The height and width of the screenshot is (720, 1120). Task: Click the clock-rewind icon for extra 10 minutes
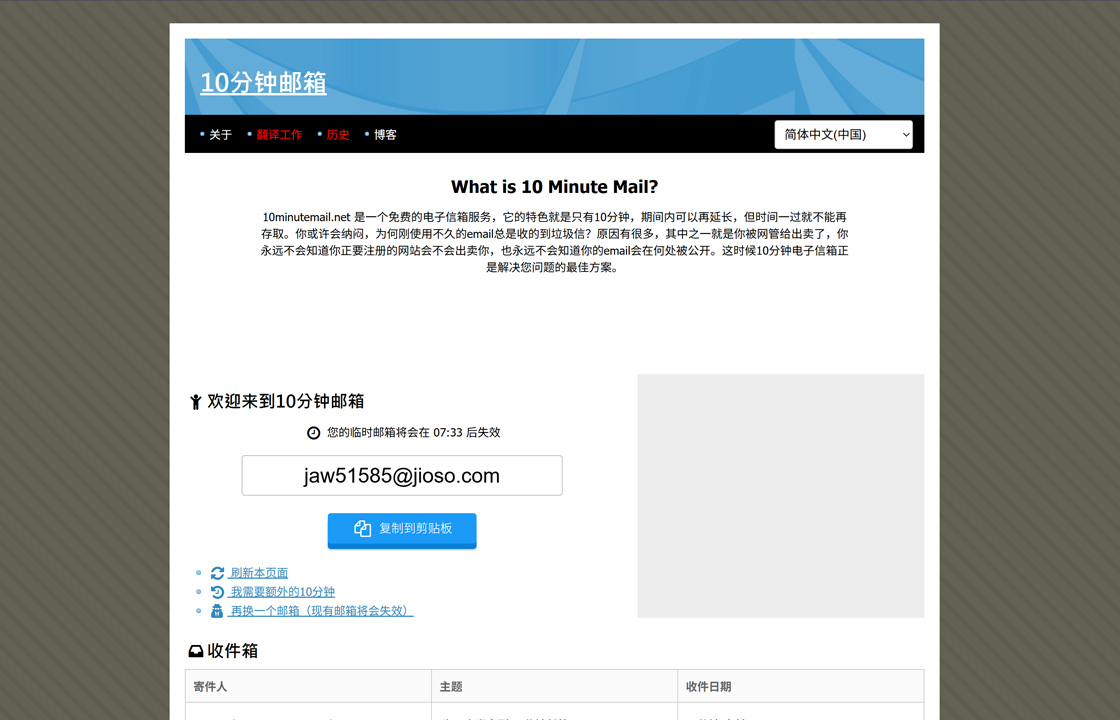[x=217, y=591]
